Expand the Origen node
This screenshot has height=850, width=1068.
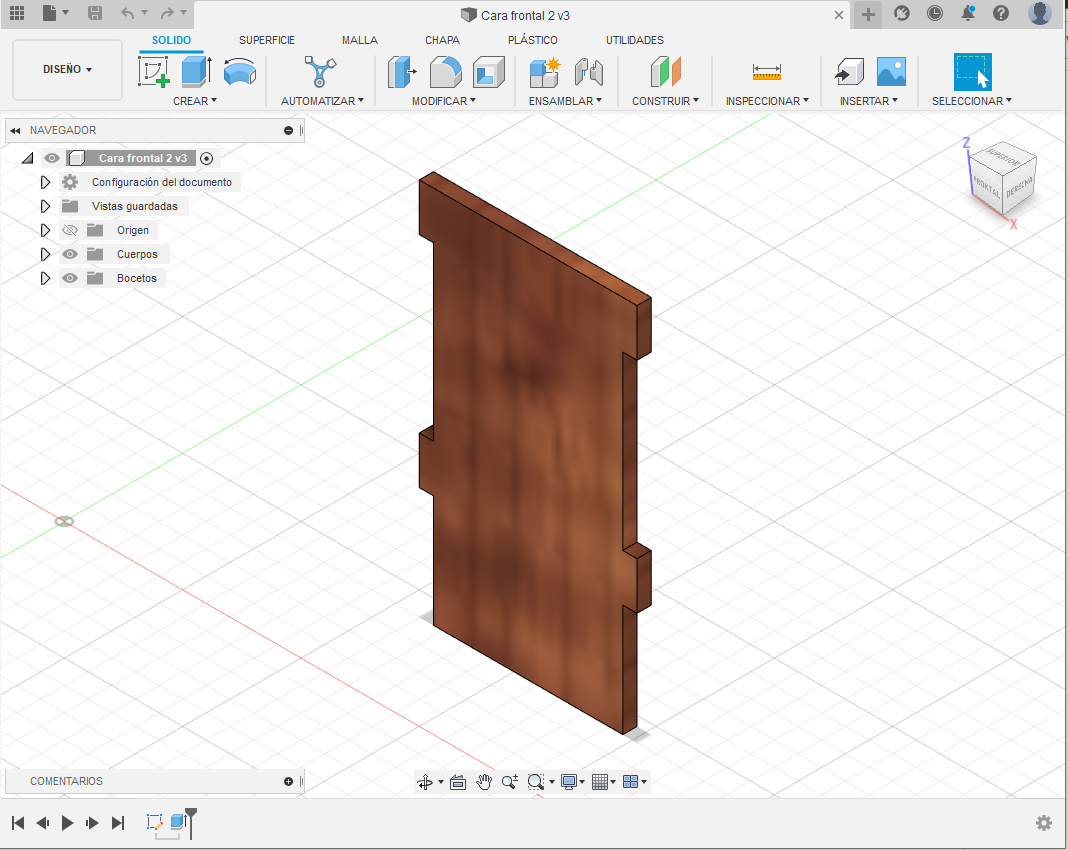point(45,230)
